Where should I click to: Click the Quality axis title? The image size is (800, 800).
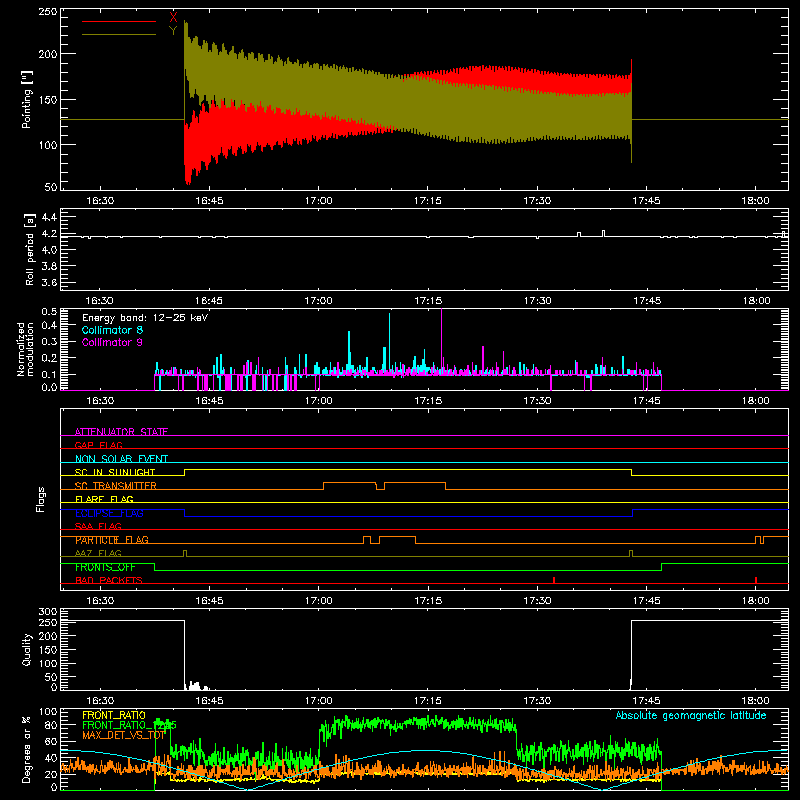click(27, 649)
